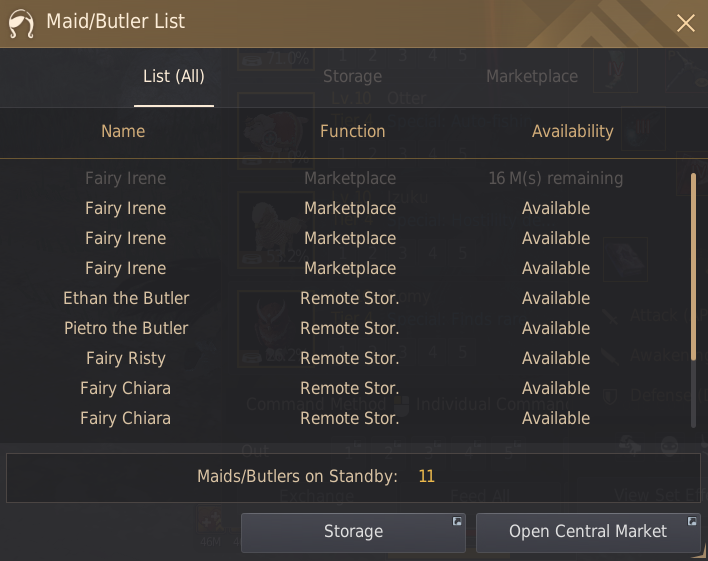Screen dimensions: 708x561
Task: Close the Maid/Butler List window
Action: (x=685, y=23)
